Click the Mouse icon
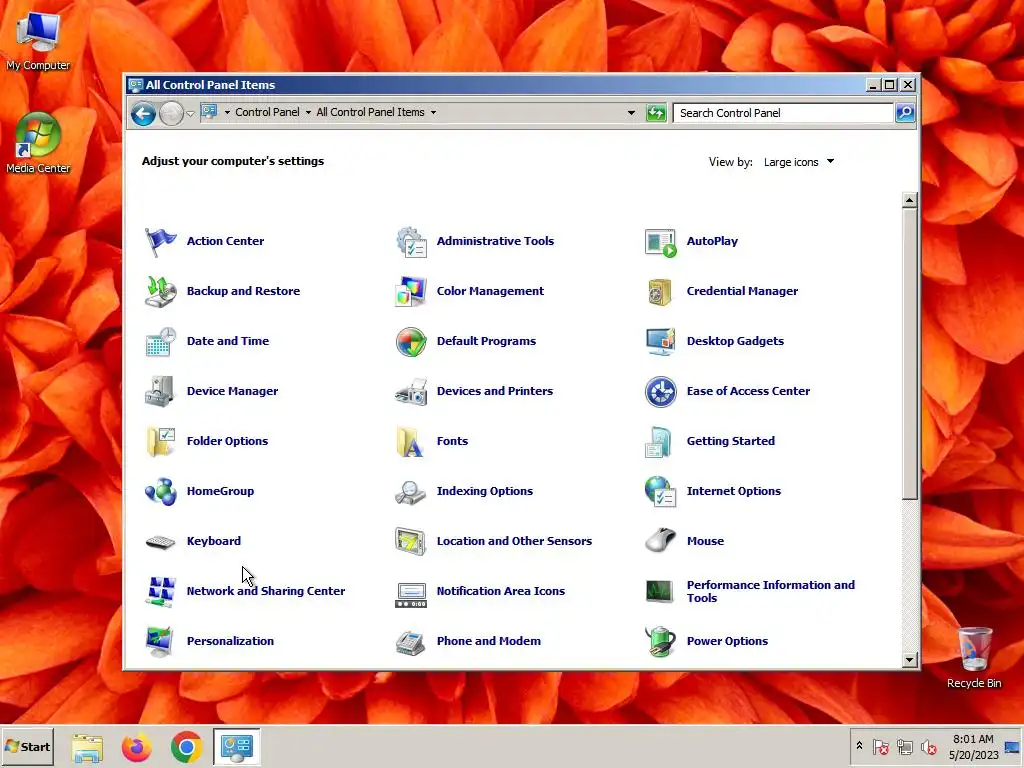This screenshot has height=768, width=1024. click(660, 541)
